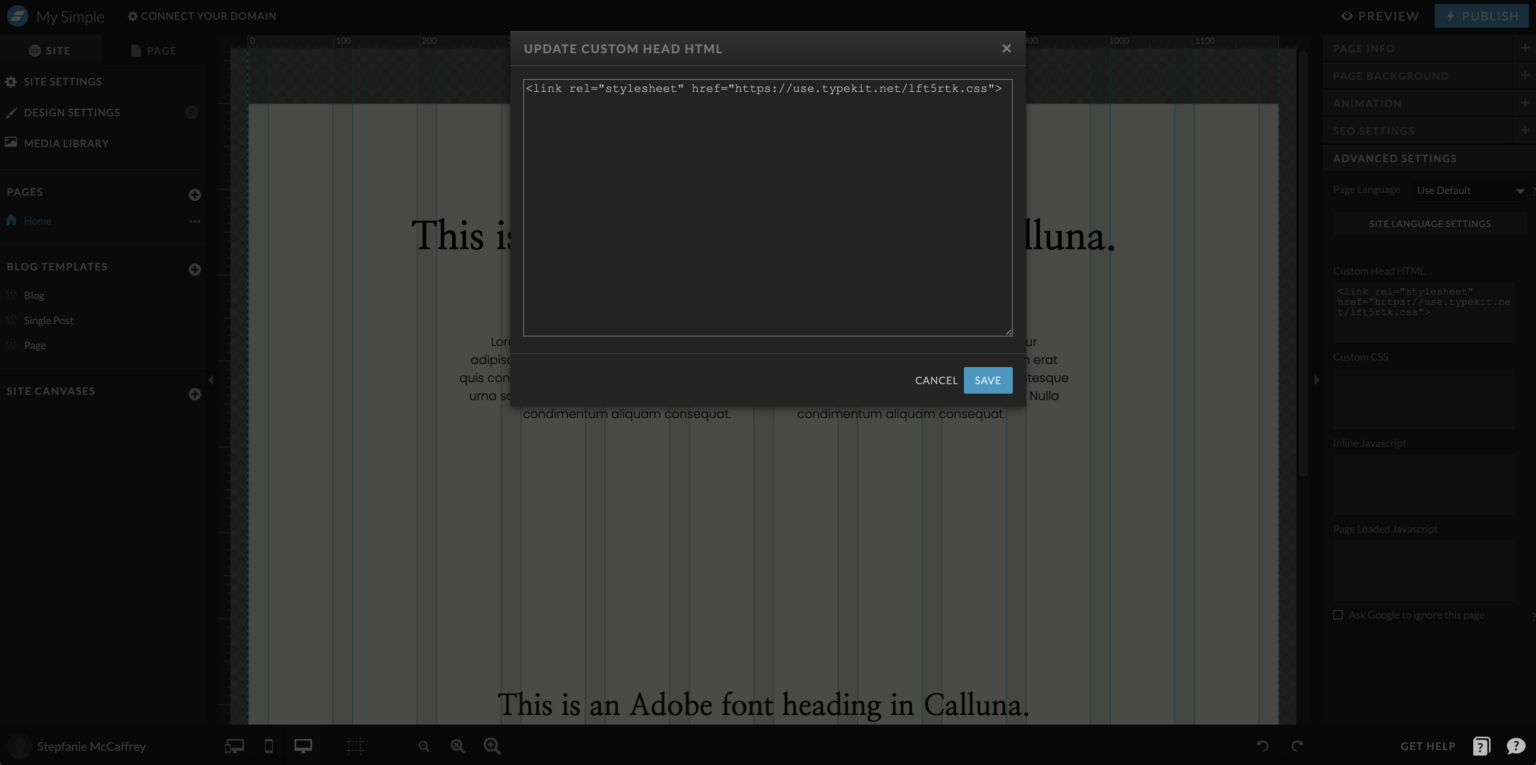Screen dimensions: 1536x765
Task: Switch to desktop preview mode
Action: tap(302, 746)
